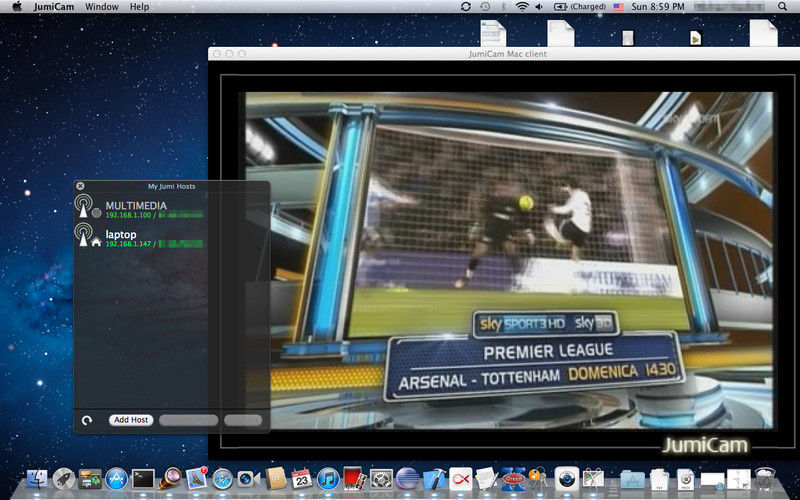Open the Wi-Fi menu bar icon

pos(522,7)
